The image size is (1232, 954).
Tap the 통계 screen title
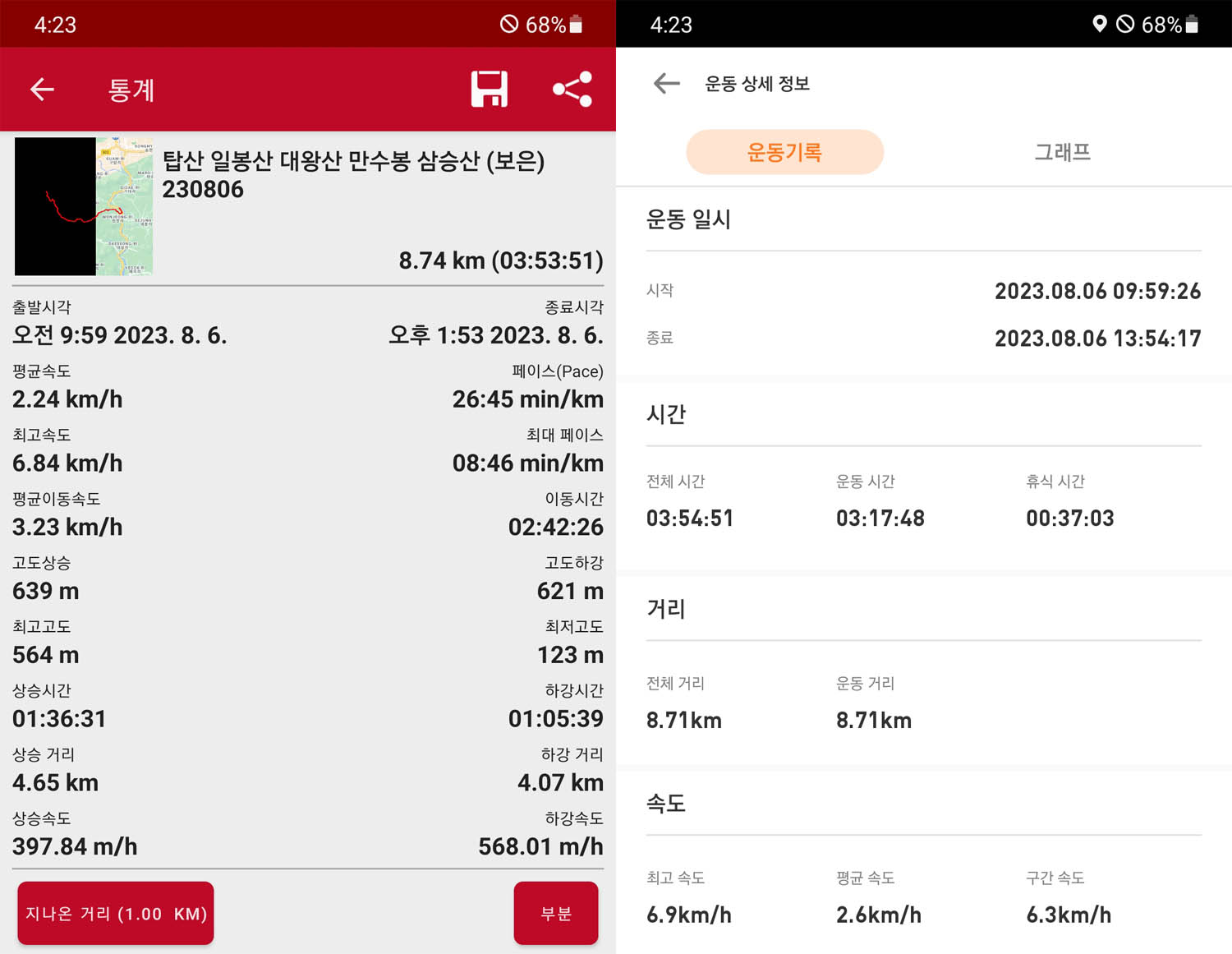pos(131,90)
